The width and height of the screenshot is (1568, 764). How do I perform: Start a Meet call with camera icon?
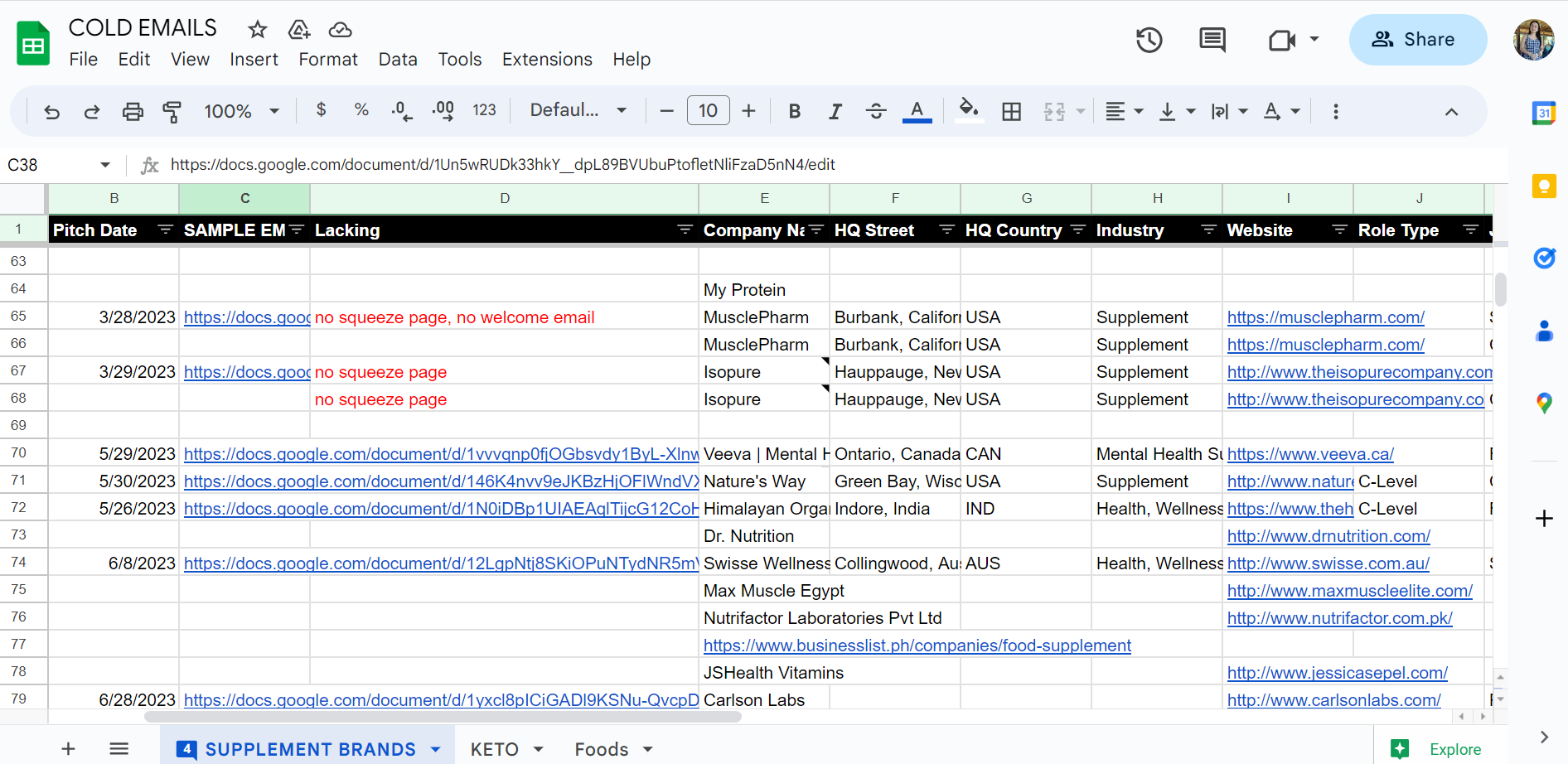1282,40
